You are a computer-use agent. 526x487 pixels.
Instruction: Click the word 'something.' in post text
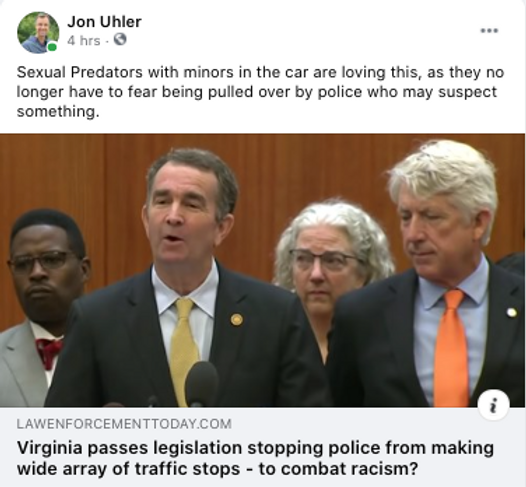58,112
